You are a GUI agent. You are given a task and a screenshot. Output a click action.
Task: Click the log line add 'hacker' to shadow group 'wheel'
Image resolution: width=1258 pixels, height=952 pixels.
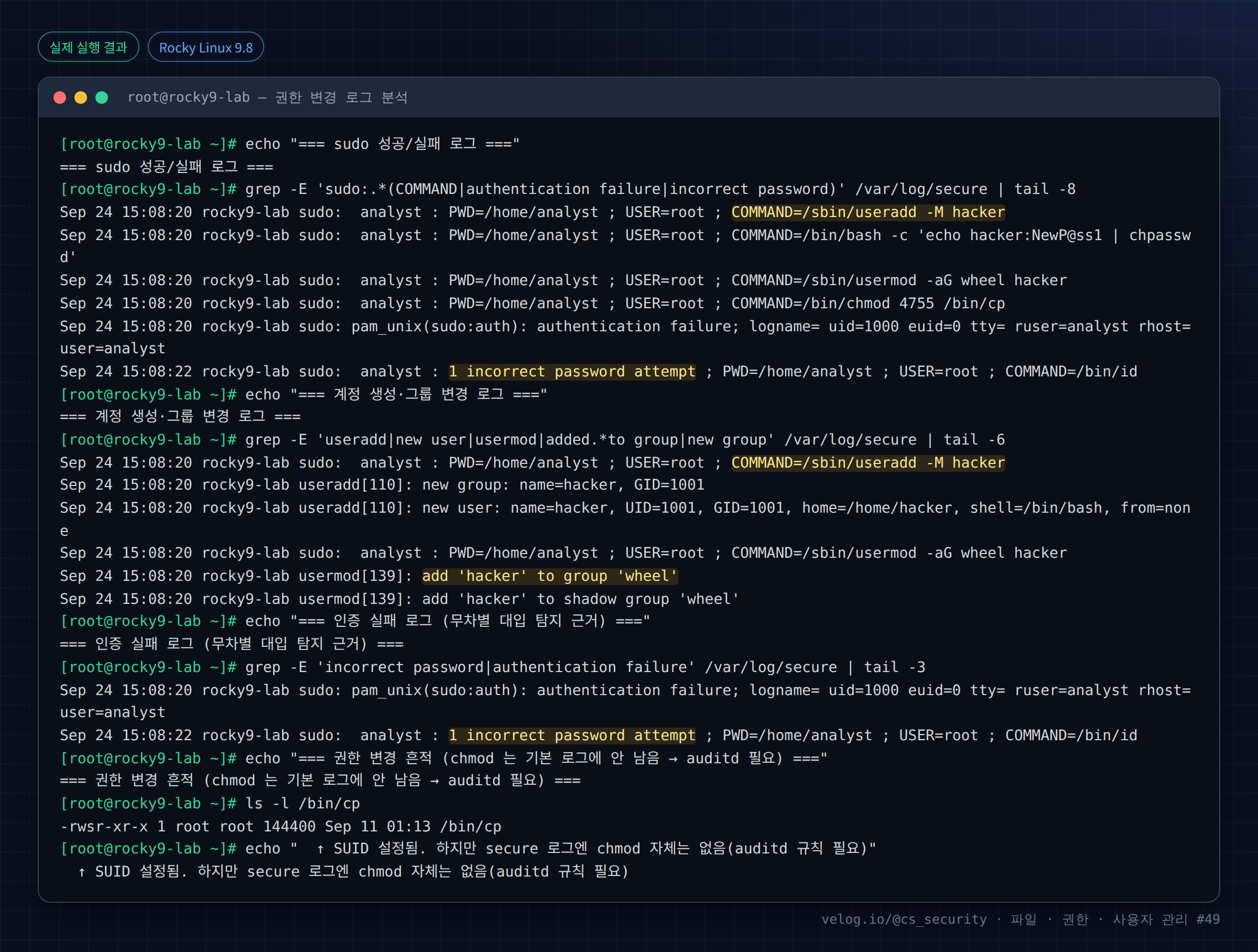(x=399, y=599)
